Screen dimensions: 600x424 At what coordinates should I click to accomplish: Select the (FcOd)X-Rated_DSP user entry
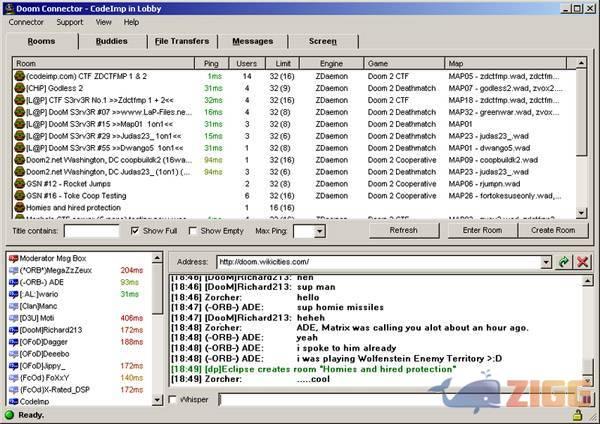point(78,390)
